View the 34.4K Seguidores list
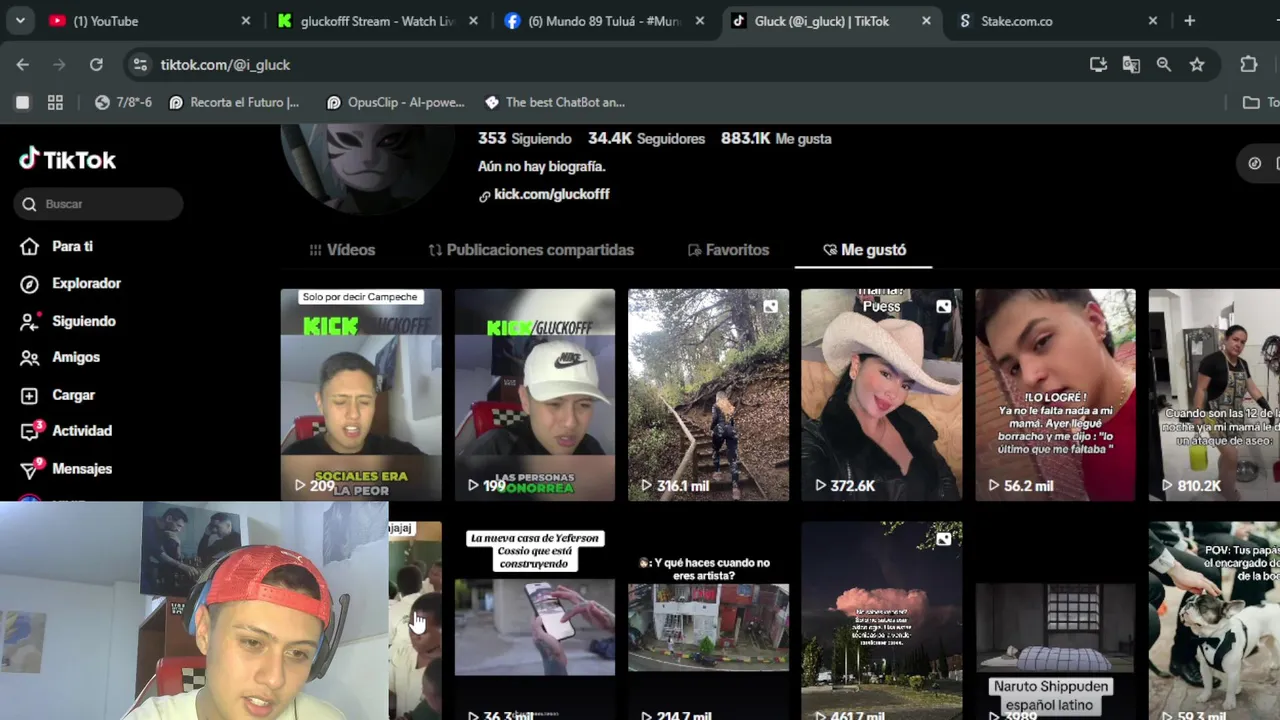1280x720 pixels. [x=646, y=139]
